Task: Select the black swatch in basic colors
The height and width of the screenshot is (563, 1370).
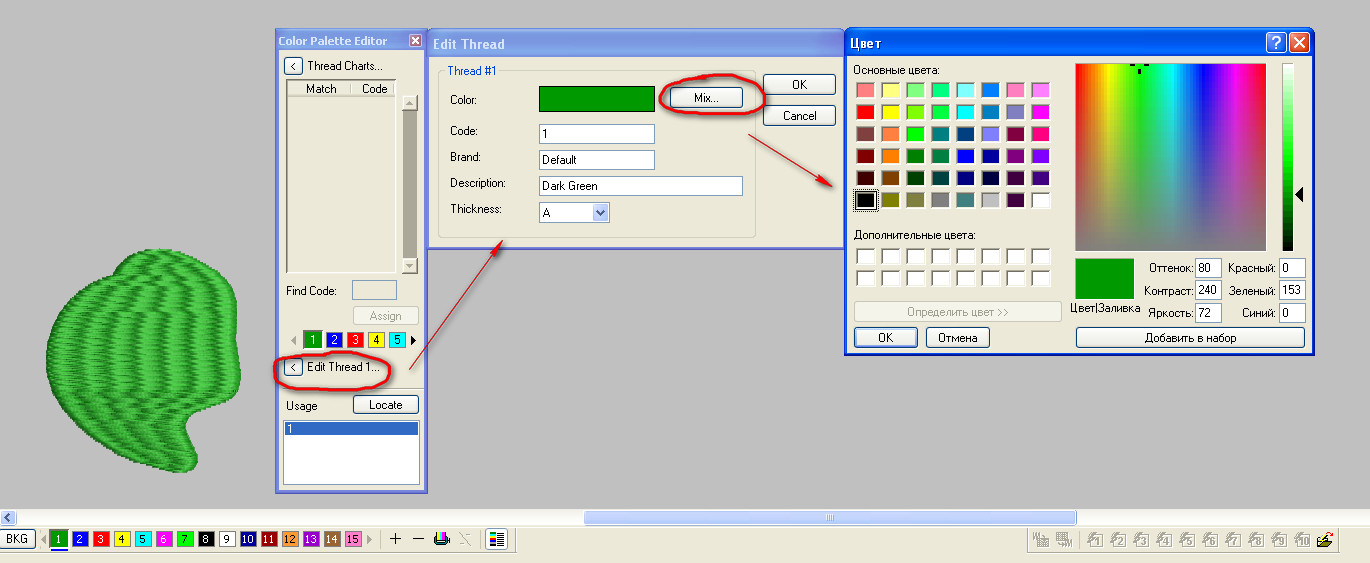Action: pos(866,200)
